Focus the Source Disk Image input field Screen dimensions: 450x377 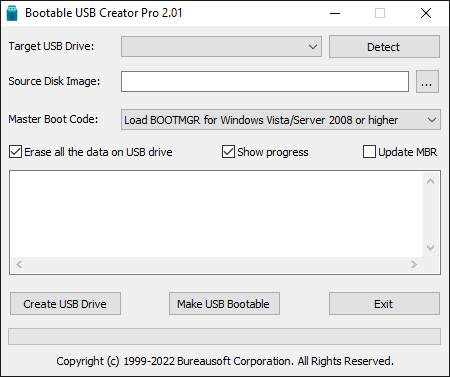pos(265,81)
